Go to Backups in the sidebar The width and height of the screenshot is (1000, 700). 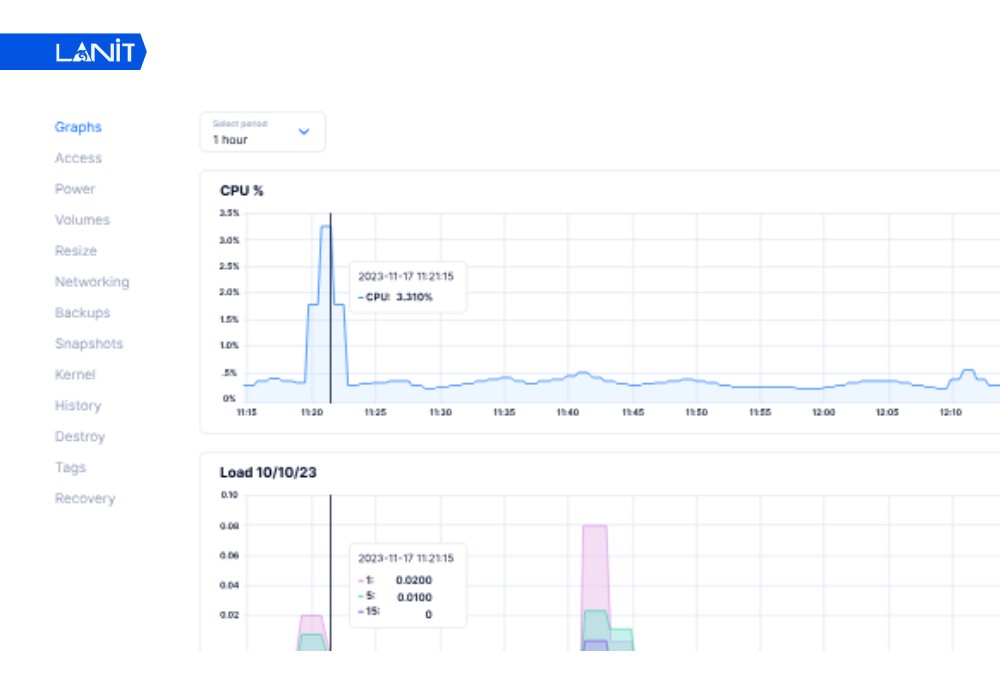(x=82, y=313)
